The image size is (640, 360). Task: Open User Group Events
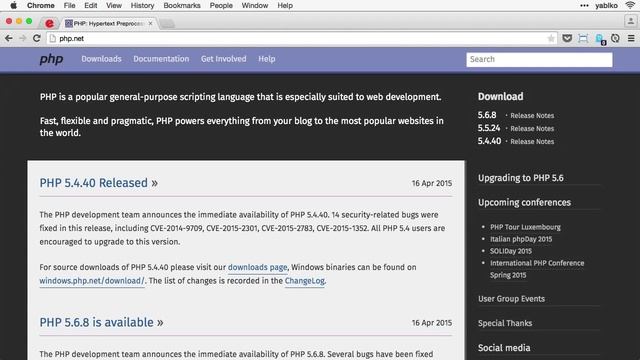pos(511,299)
